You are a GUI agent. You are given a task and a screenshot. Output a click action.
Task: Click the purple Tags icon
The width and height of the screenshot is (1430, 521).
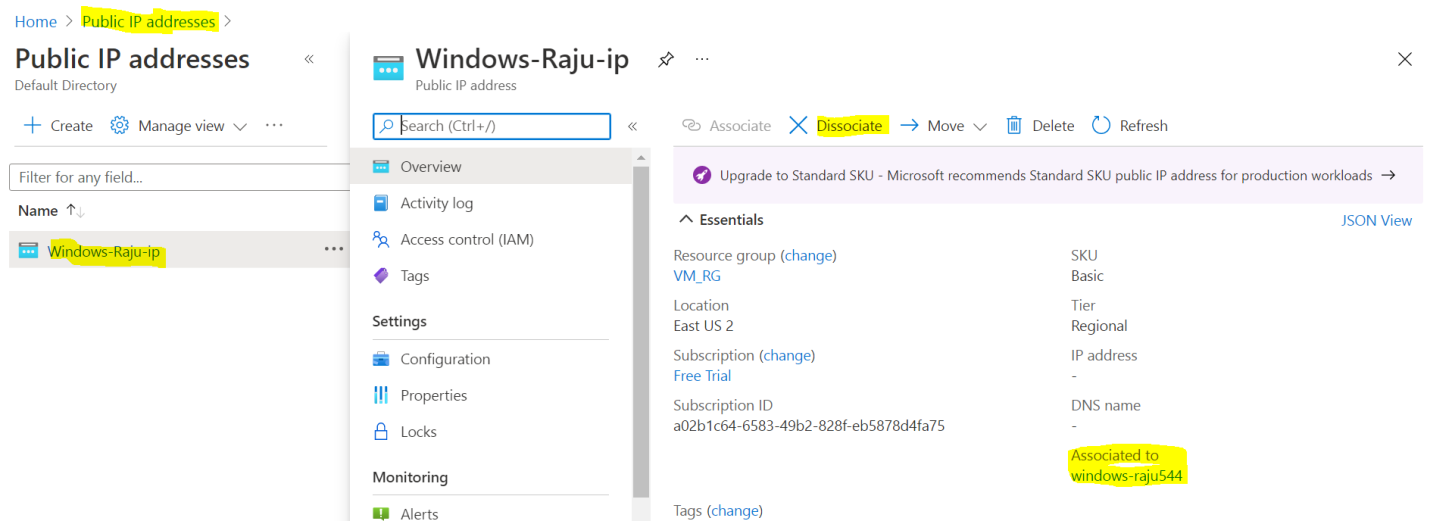coord(381,276)
